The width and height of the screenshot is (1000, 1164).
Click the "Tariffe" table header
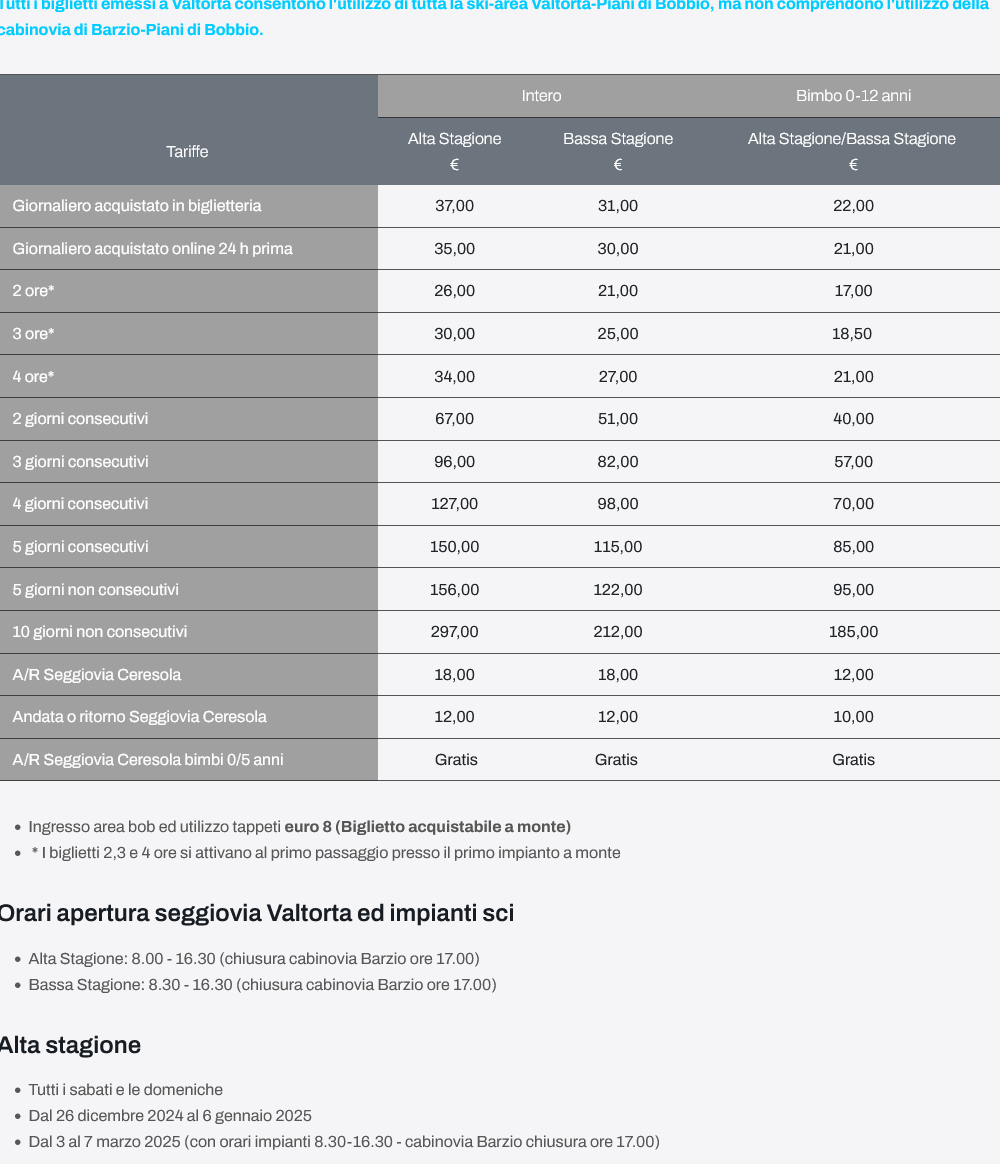pyautogui.click(x=187, y=151)
